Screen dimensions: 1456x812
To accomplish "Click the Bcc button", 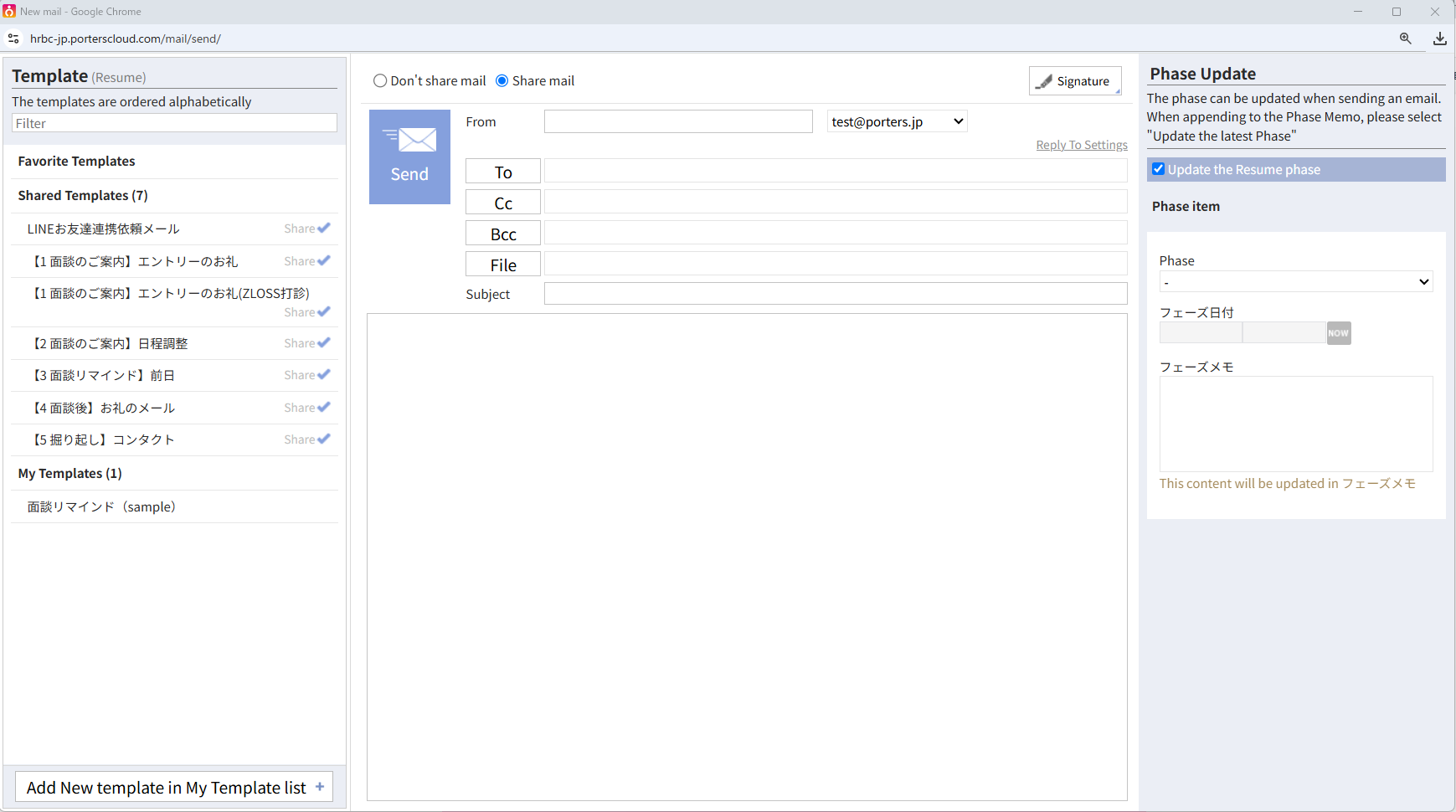I will (x=503, y=234).
